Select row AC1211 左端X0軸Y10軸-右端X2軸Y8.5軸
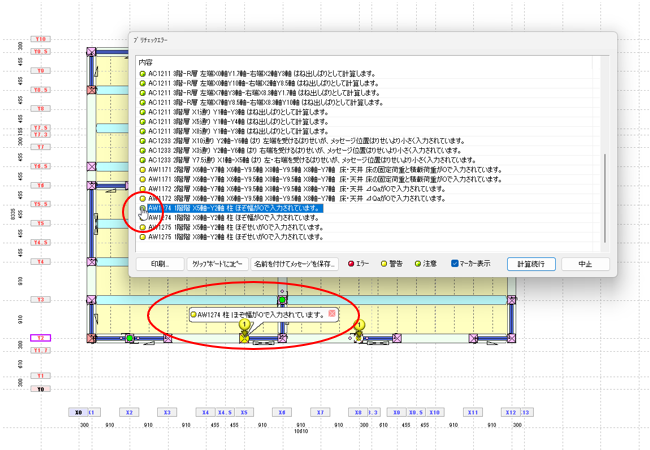The image size is (650, 450). (263, 83)
